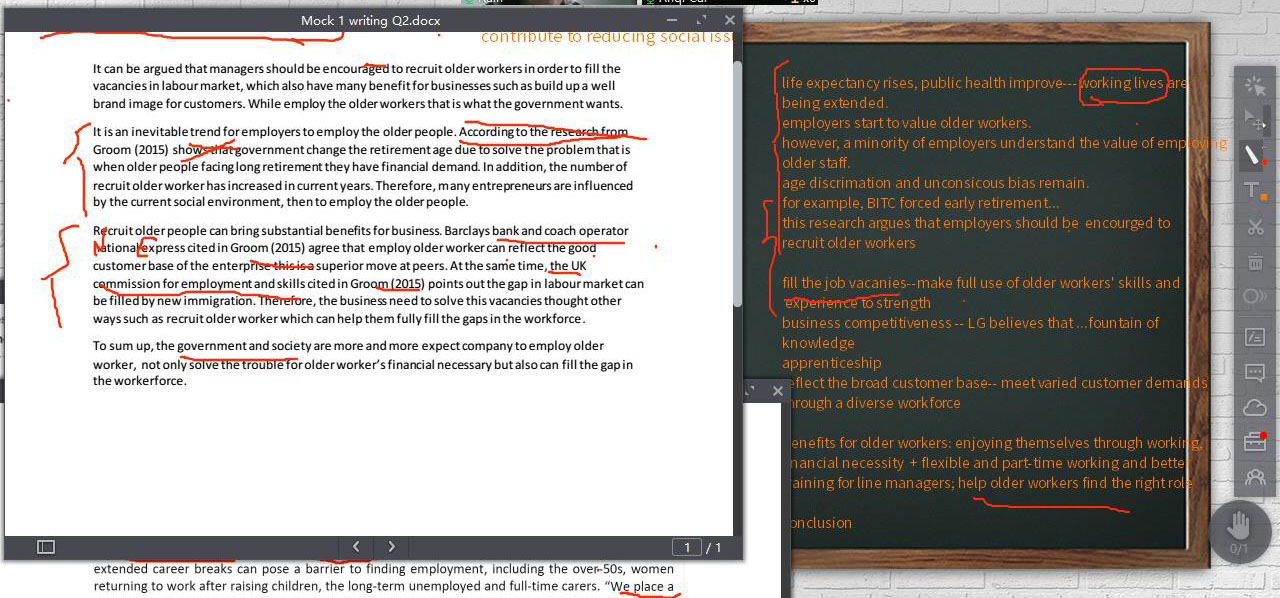The width and height of the screenshot is (1280, 598).
Task: Click the page number input box
Action: pos(687,547)
